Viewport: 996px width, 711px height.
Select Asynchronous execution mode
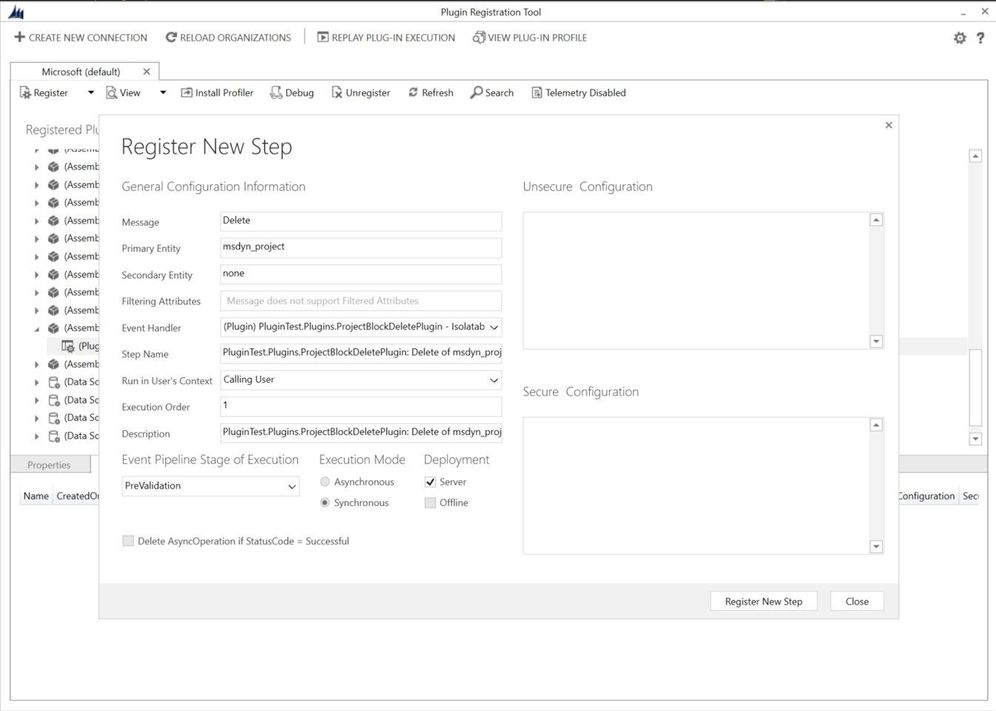(325, 482)
